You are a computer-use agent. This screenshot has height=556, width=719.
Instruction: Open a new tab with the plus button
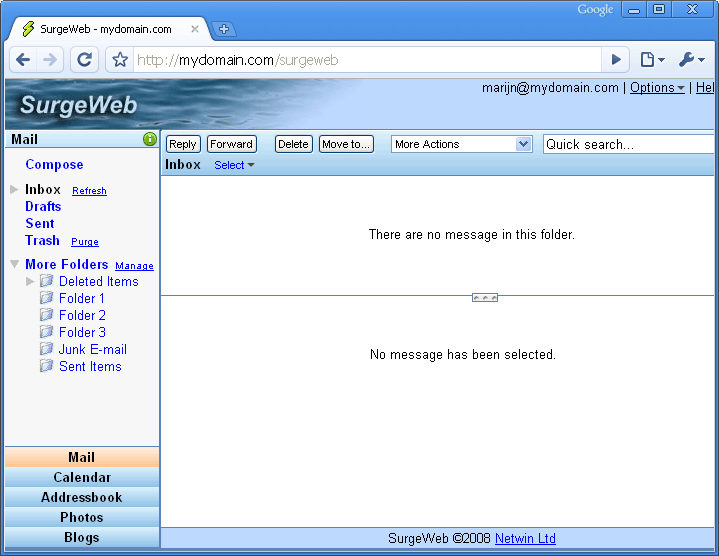pyautogui.click(x=224, y=29)
